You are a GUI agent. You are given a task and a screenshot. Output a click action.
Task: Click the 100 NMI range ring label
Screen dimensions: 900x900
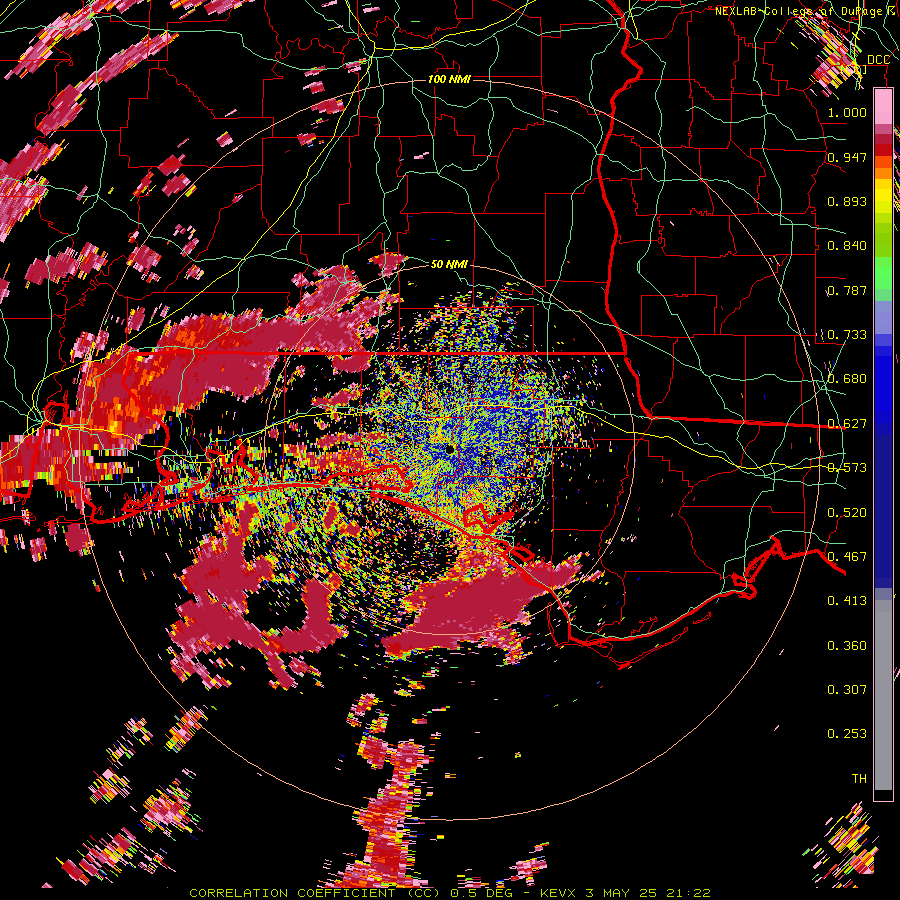click(449, 79)
